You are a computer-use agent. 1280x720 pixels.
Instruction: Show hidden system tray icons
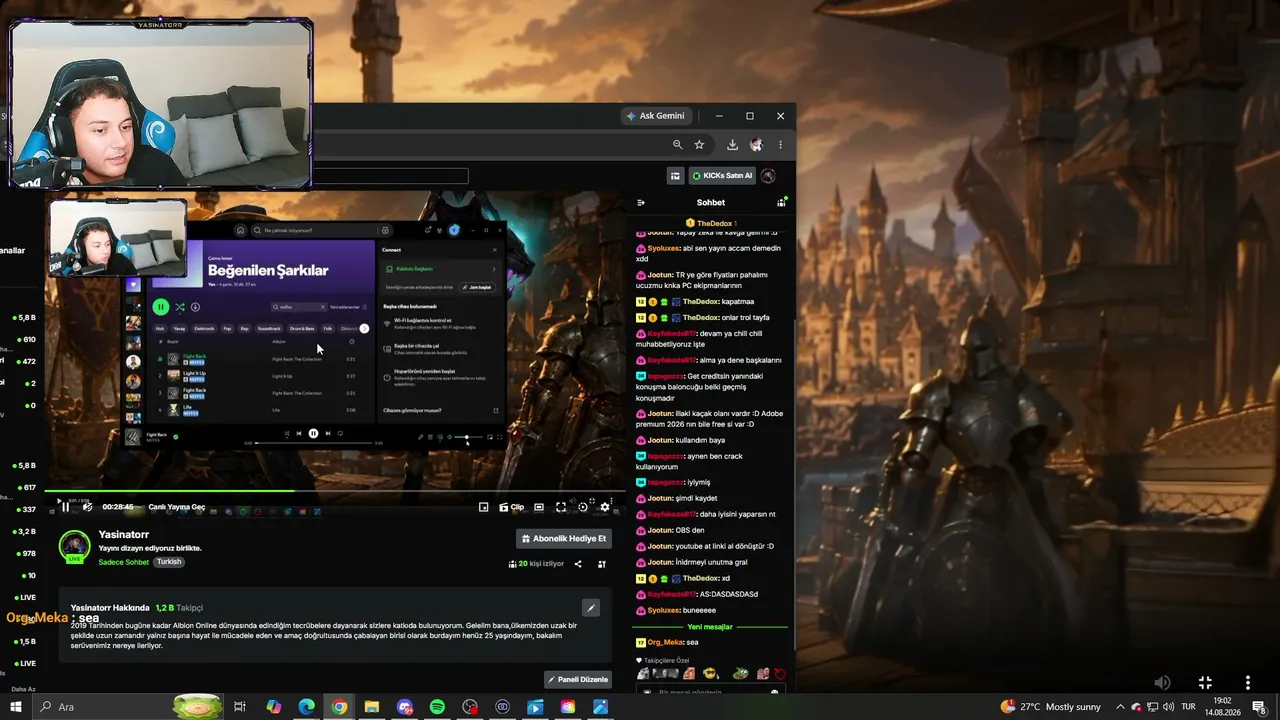[1120, 707]
